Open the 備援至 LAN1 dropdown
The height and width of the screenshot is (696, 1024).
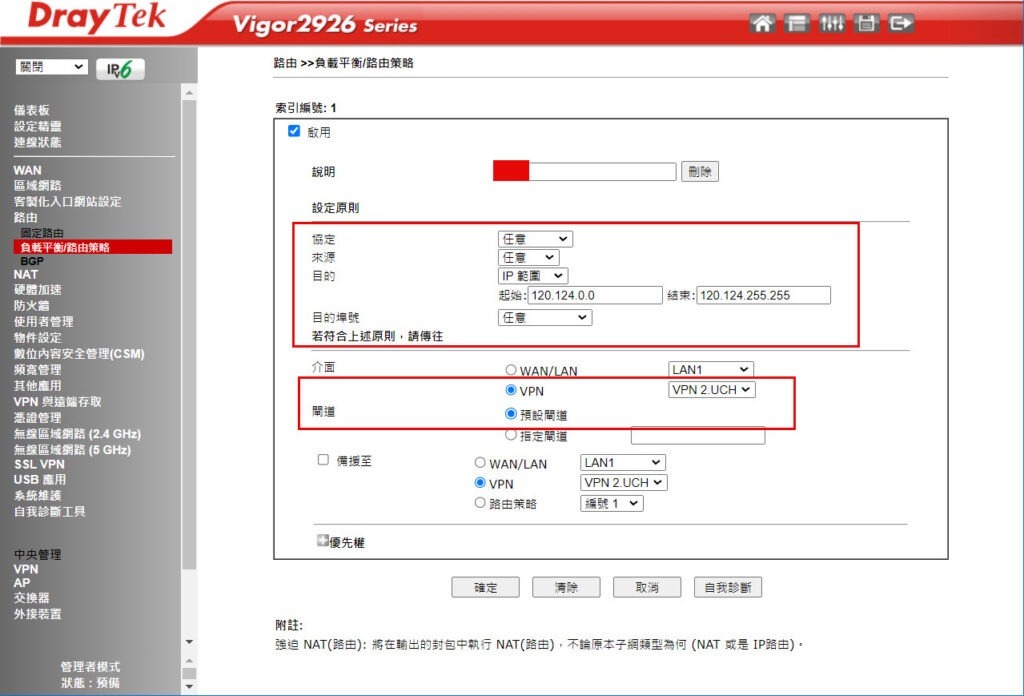click(623, 462)
